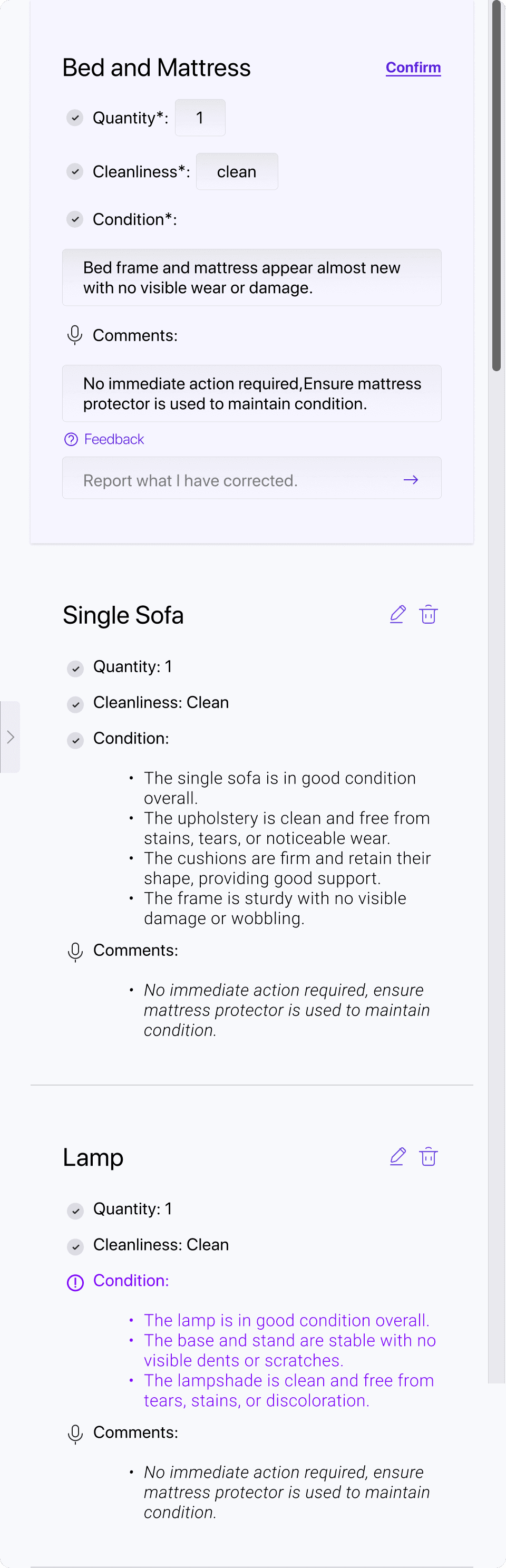Delete the Single Sofa entry
Viewport: 506px width, 1568px height.
click(428, 614)
